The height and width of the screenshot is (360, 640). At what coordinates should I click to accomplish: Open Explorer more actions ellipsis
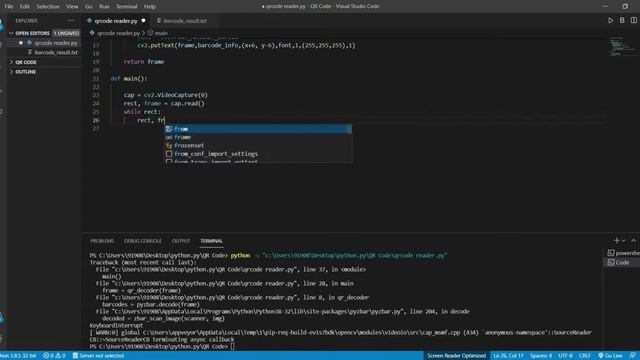click(71, 20)
